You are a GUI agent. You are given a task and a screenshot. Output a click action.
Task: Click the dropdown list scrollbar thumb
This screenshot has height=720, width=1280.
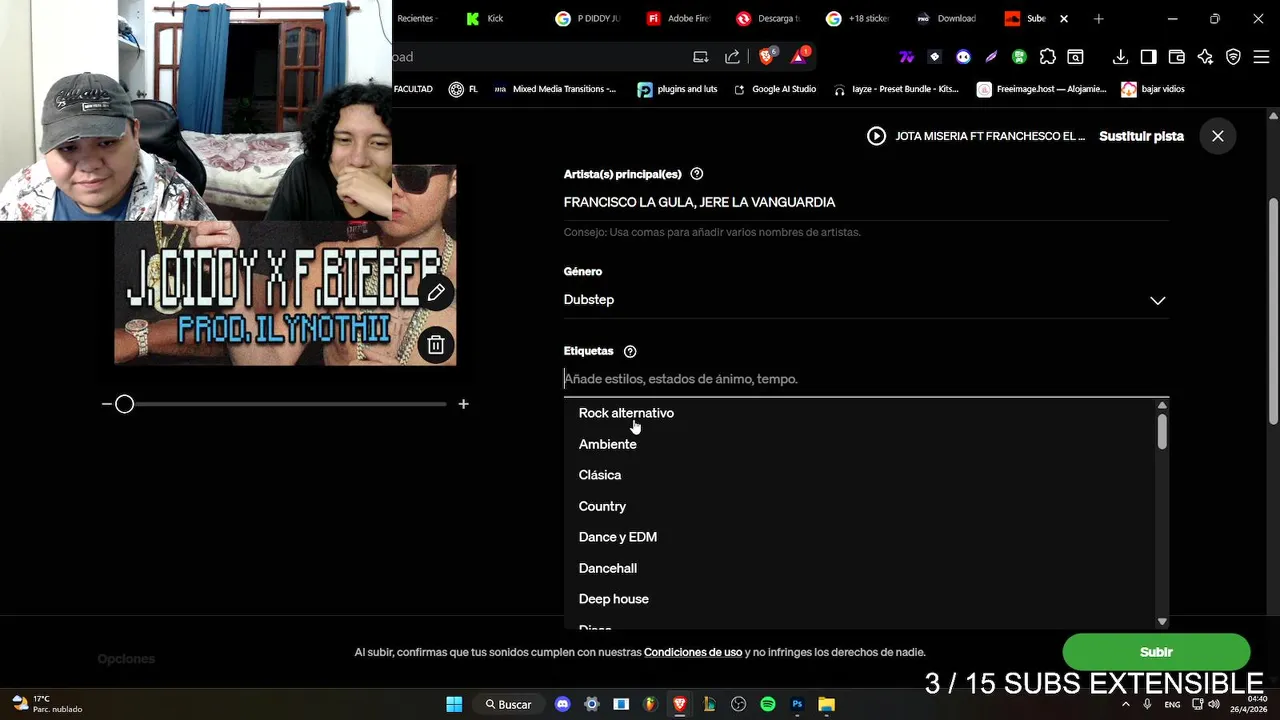(1162, 431)
